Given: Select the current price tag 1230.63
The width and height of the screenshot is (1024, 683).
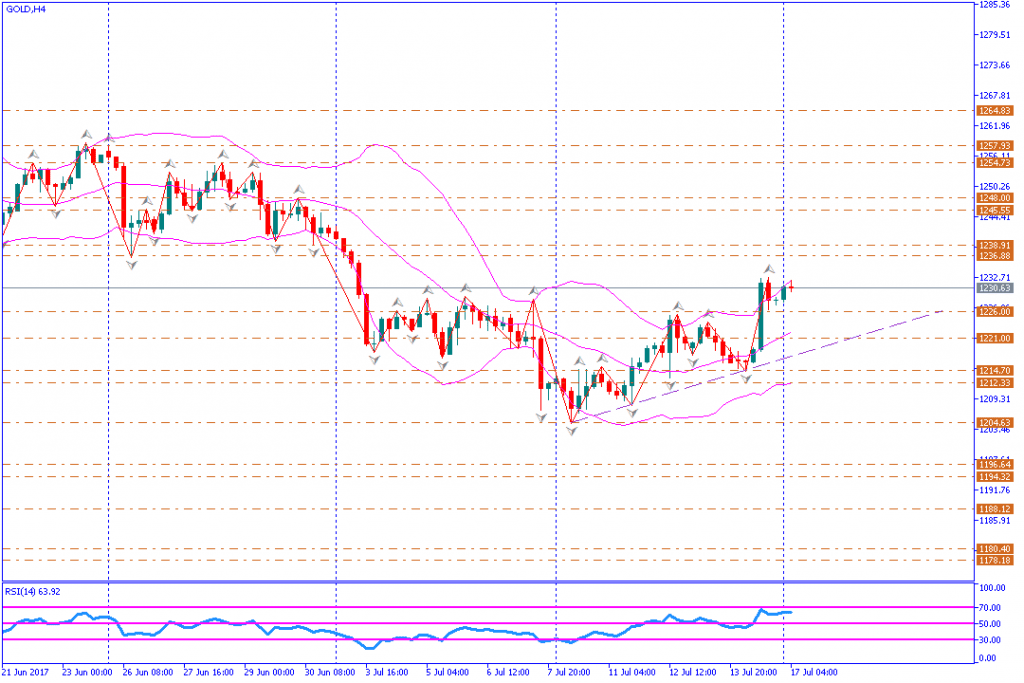Looking at the screenshot, I should 994,288.
